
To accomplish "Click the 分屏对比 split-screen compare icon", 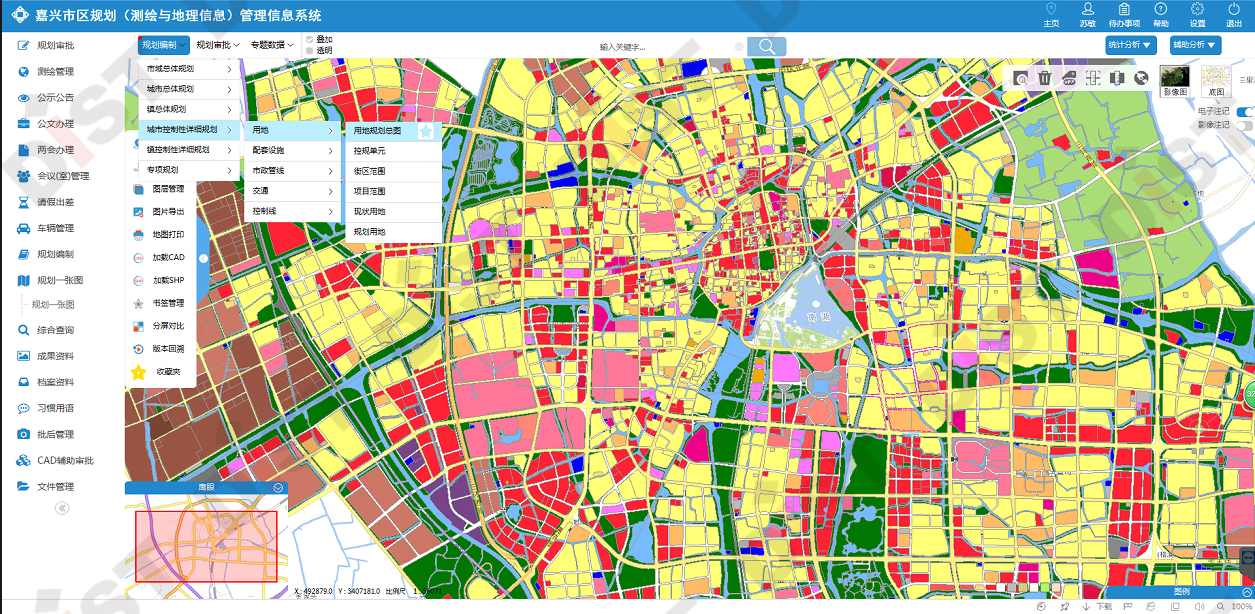I will tap(139, 326).
